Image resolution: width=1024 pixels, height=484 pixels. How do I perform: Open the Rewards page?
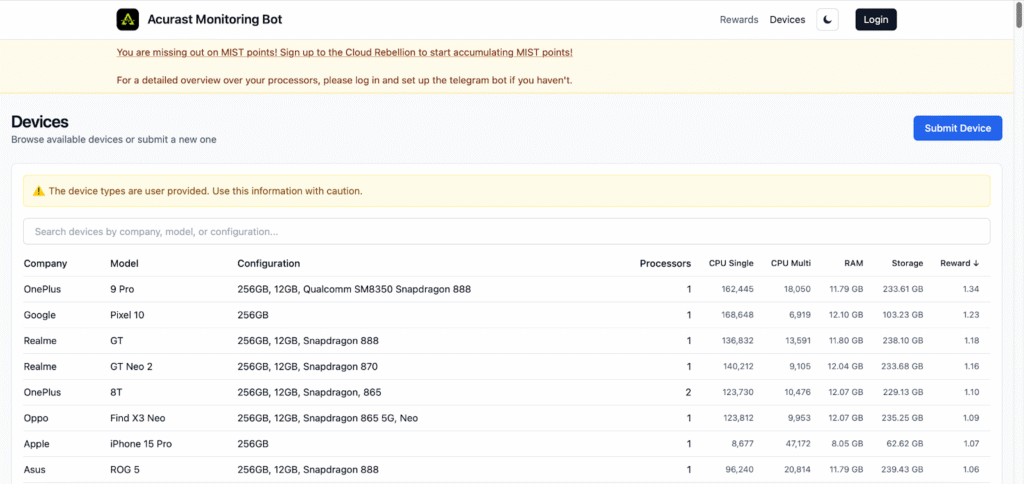pos(738,20)
